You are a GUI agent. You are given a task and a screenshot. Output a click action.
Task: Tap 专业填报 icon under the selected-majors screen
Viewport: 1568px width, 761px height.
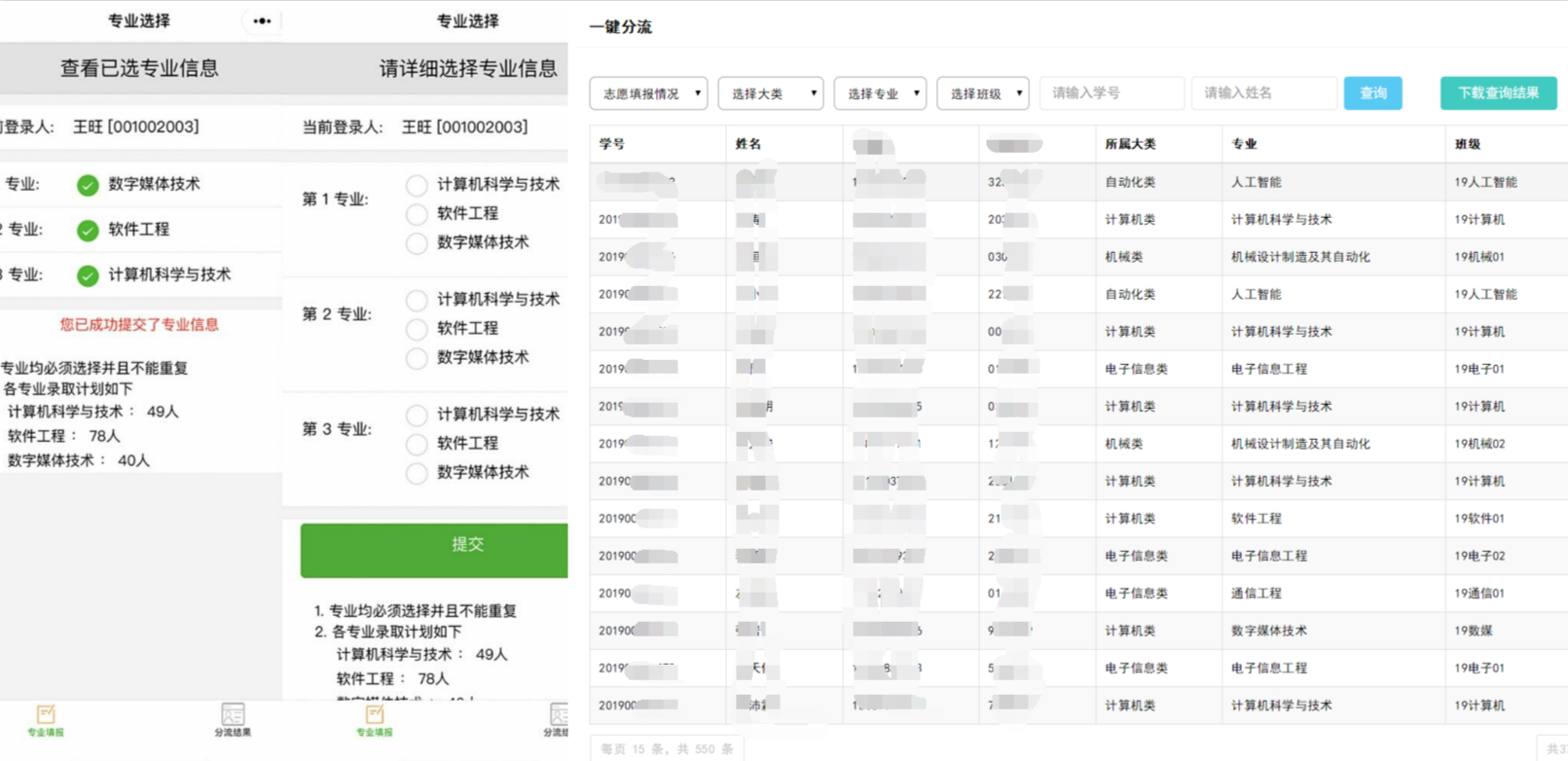(46, 720)
